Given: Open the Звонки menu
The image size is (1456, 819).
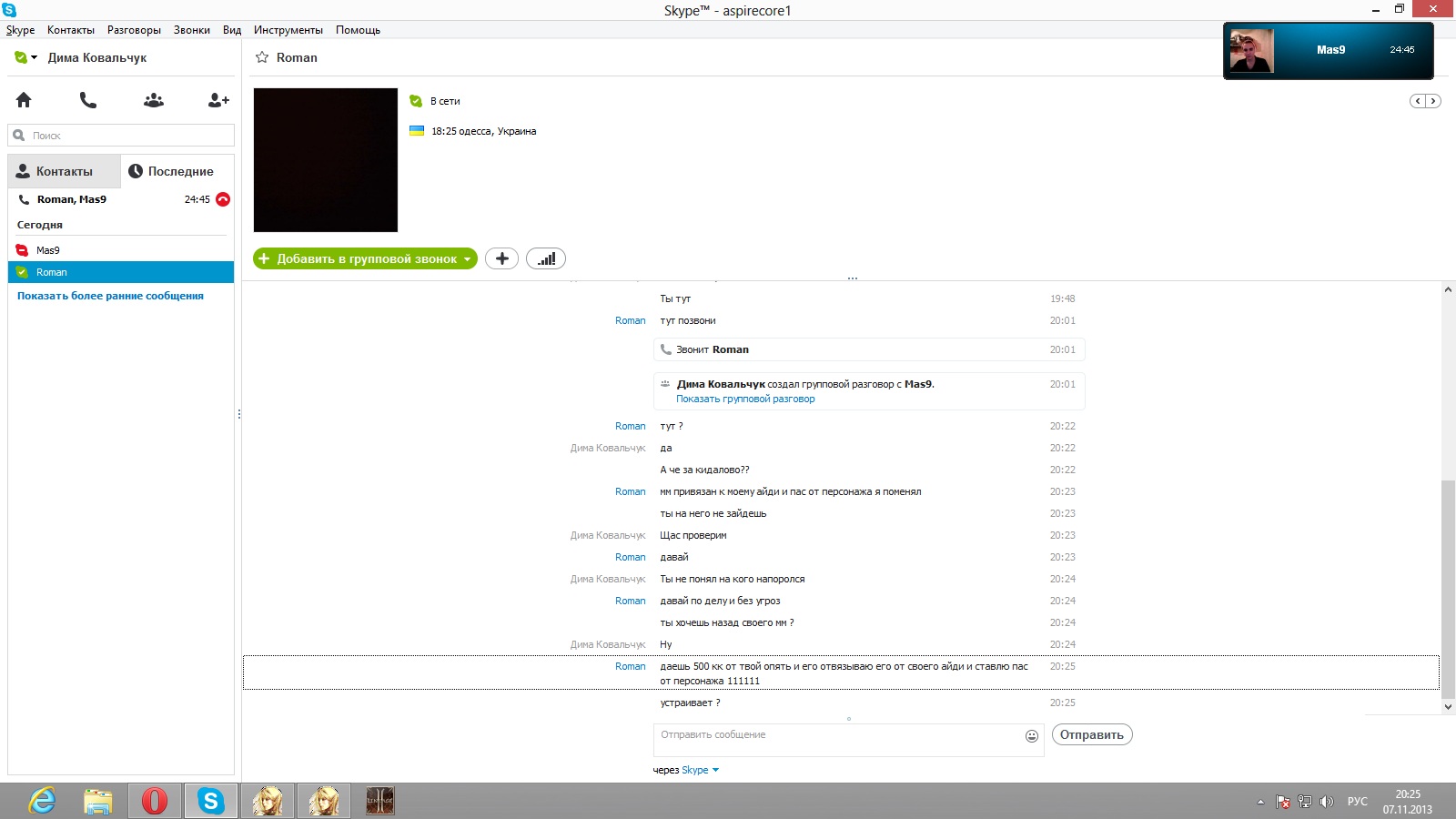Looking at the screenshot, I should tap(192, 30).
